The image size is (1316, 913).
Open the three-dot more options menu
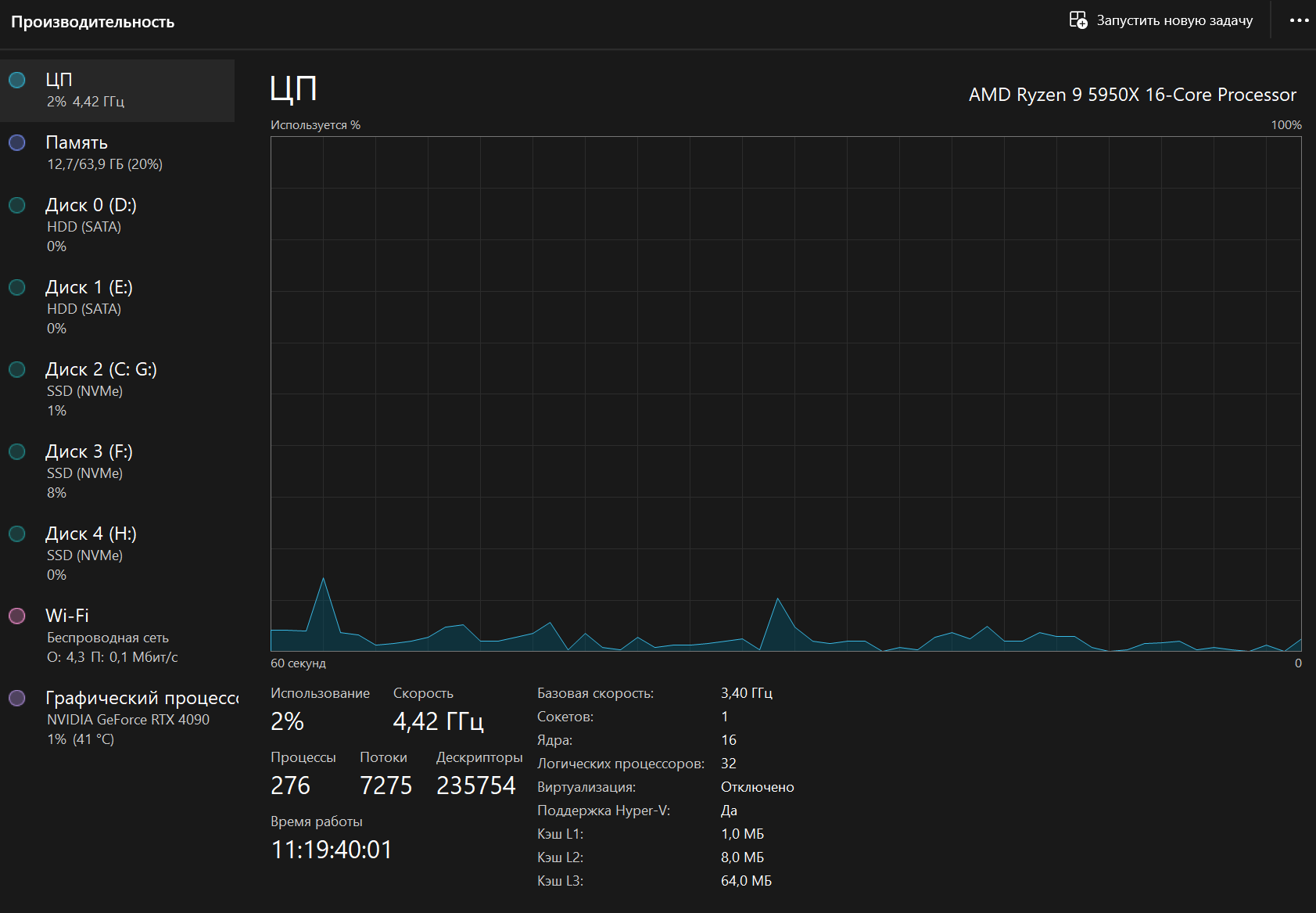click(x=1300, y=20)
